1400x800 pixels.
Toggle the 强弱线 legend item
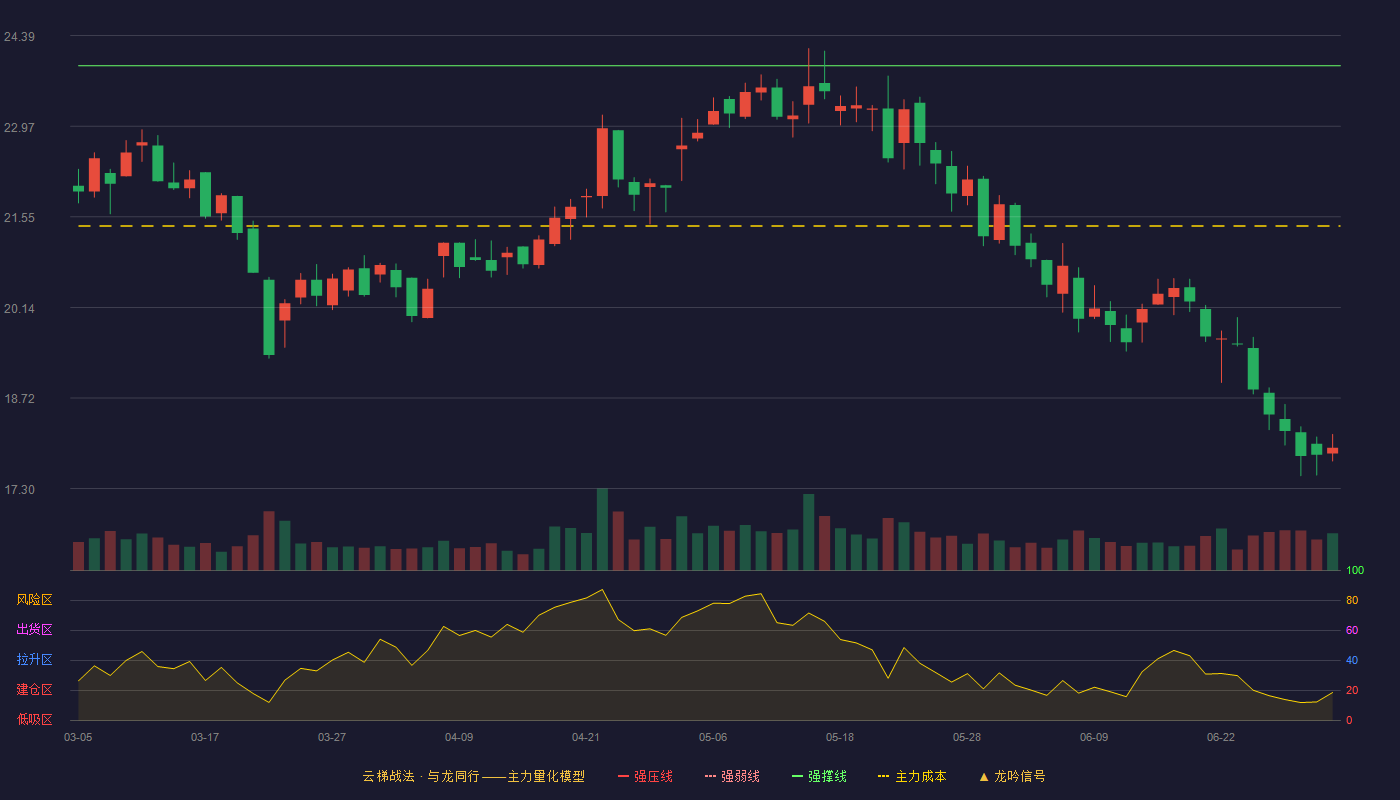732,776
